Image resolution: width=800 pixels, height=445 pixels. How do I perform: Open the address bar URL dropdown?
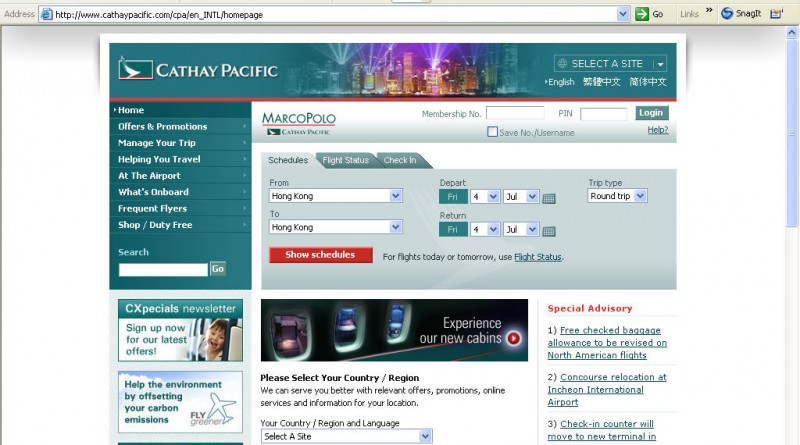click(x=622, y=14)
